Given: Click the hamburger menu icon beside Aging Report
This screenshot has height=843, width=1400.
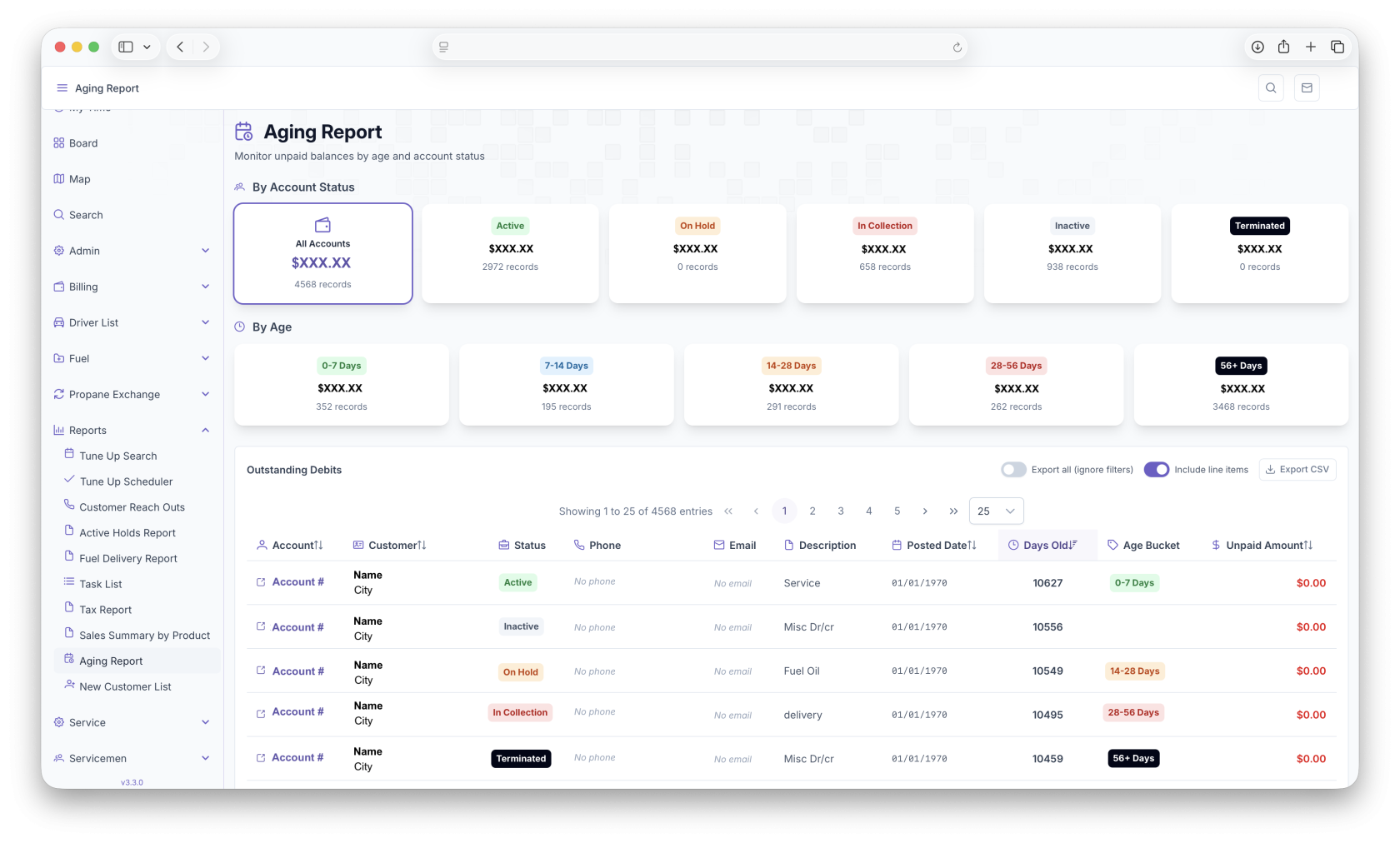Looking at the screenshot, I should 62,88.
